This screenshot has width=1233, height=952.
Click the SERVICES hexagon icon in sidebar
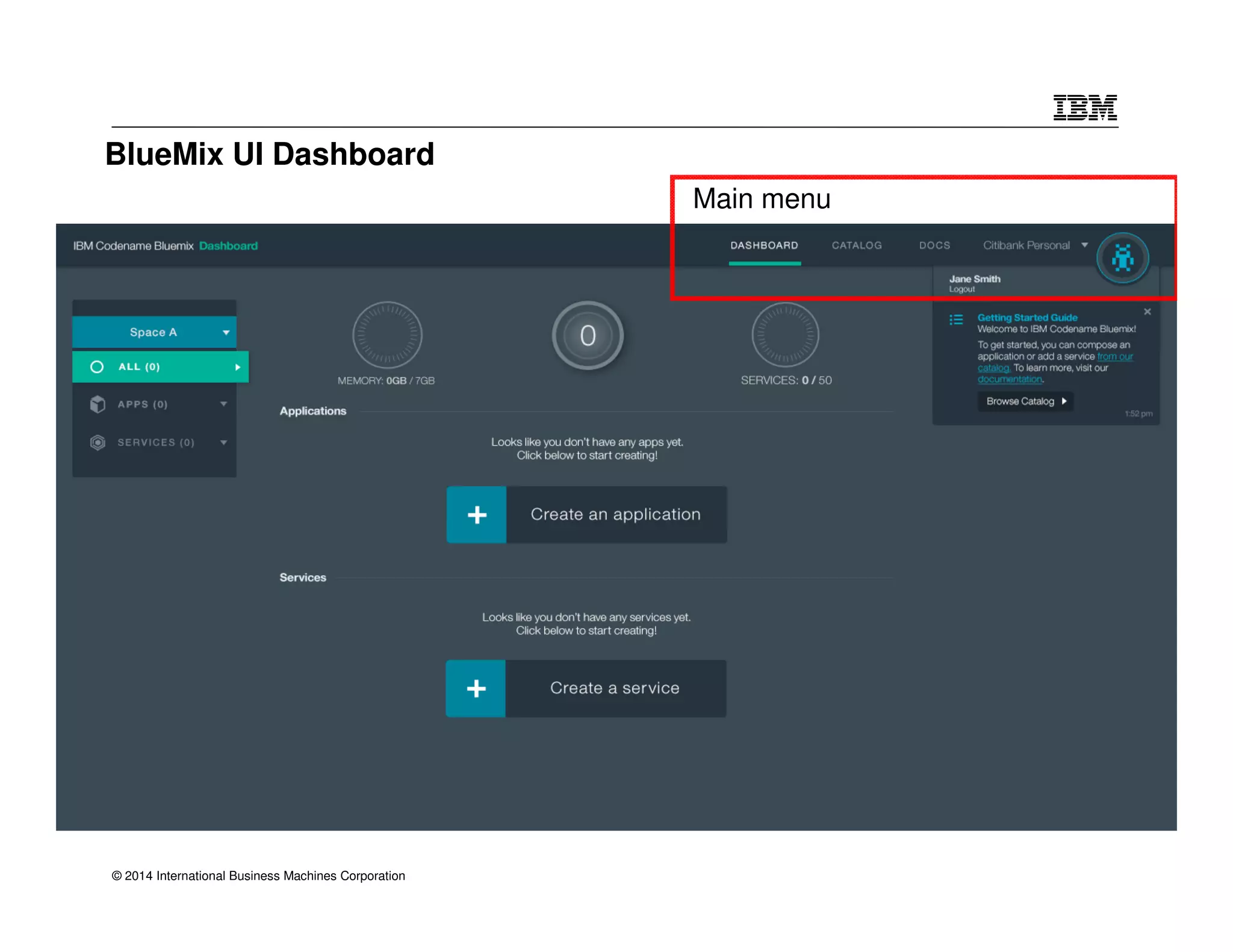coord(98,443)
